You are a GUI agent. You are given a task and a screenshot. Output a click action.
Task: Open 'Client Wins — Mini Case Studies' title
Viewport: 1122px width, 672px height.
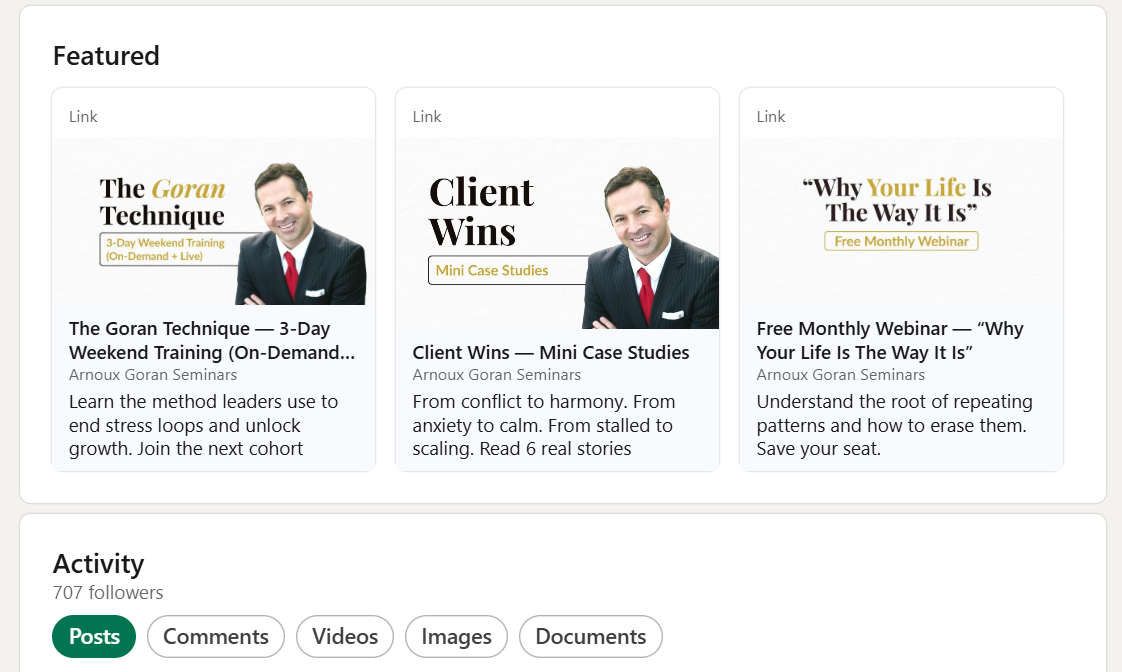[551, 353]
